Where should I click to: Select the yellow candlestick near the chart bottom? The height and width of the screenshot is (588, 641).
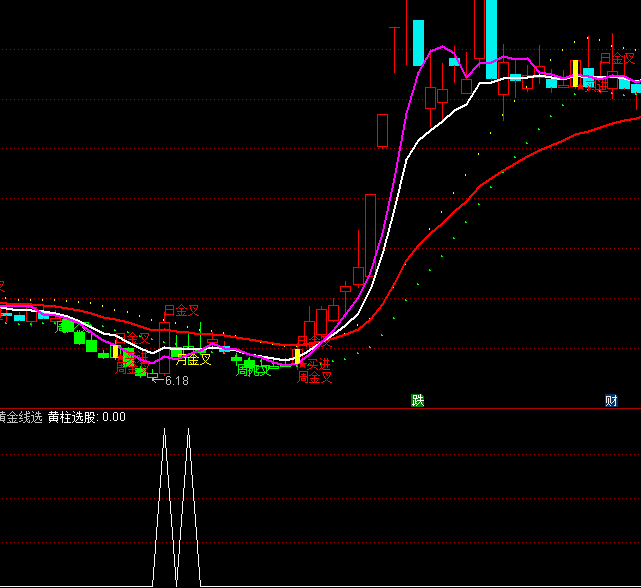pos(297,355)
